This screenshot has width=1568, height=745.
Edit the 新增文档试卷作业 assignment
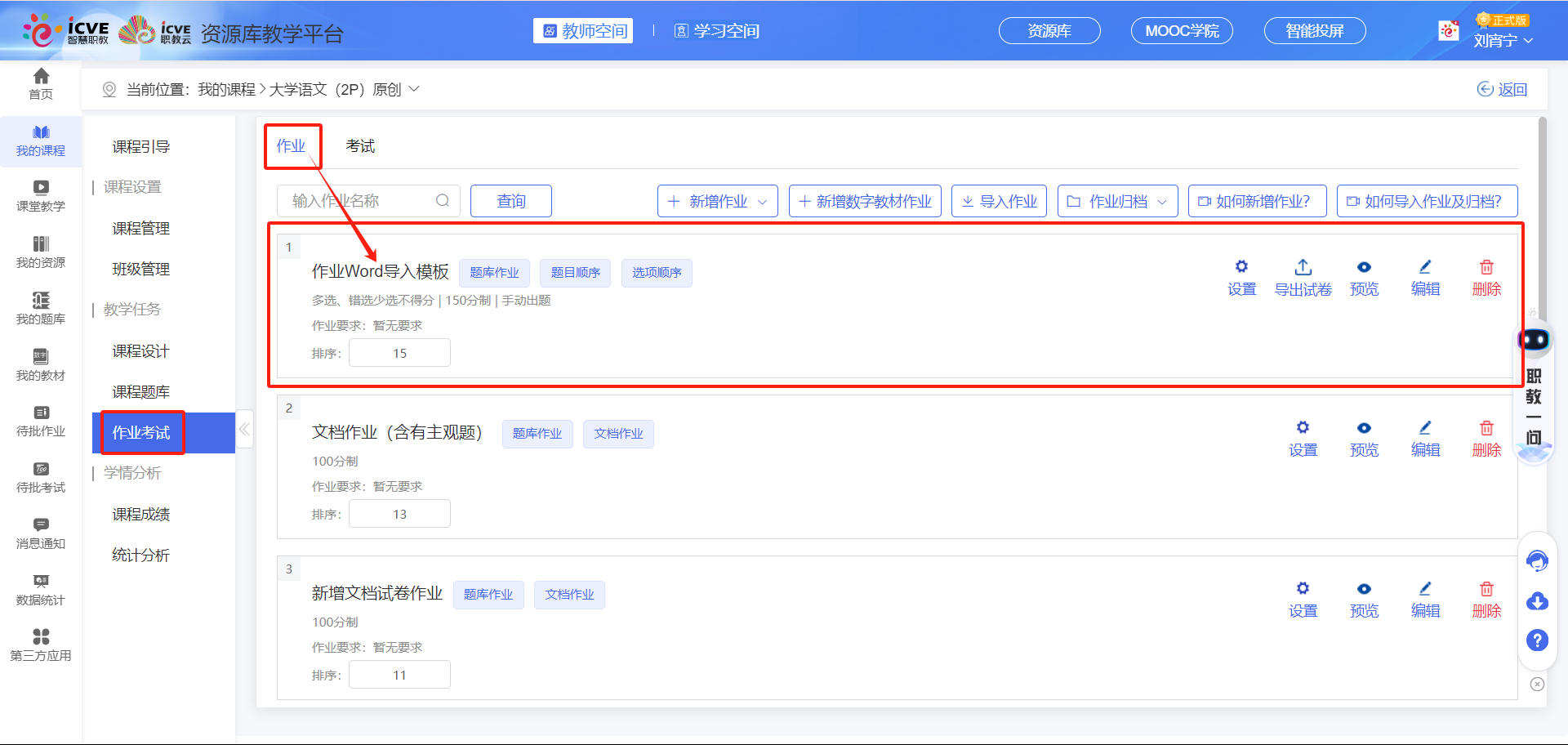coord(1425,600)
